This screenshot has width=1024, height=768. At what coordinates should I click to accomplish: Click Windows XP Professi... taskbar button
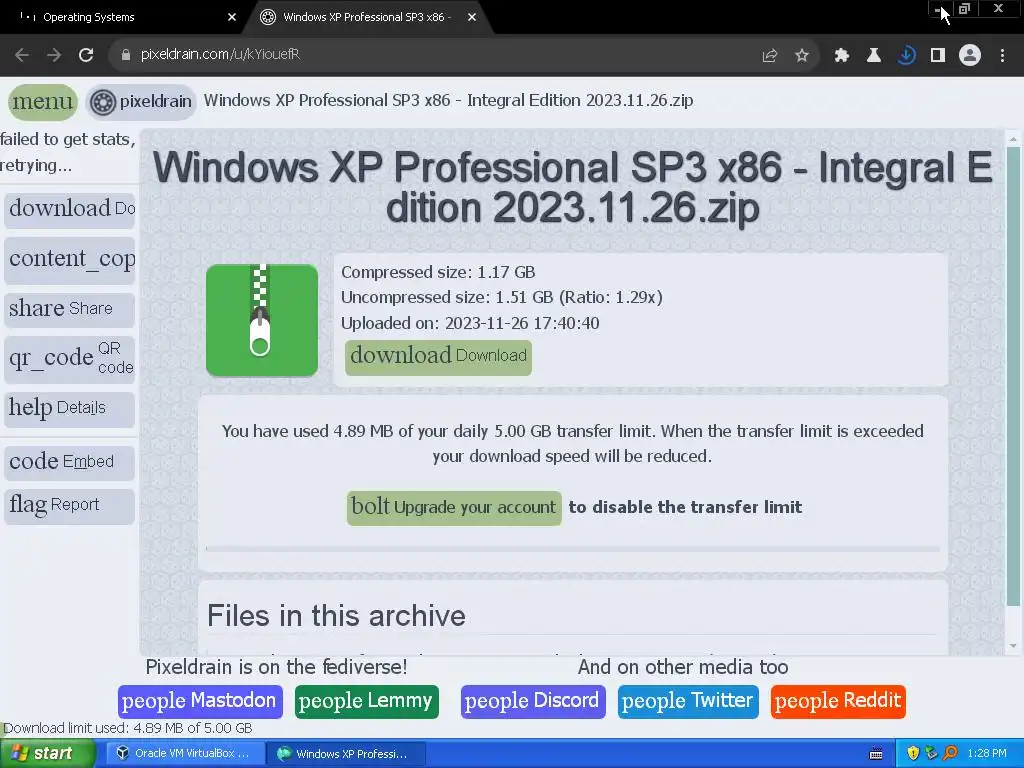[346, 754]
